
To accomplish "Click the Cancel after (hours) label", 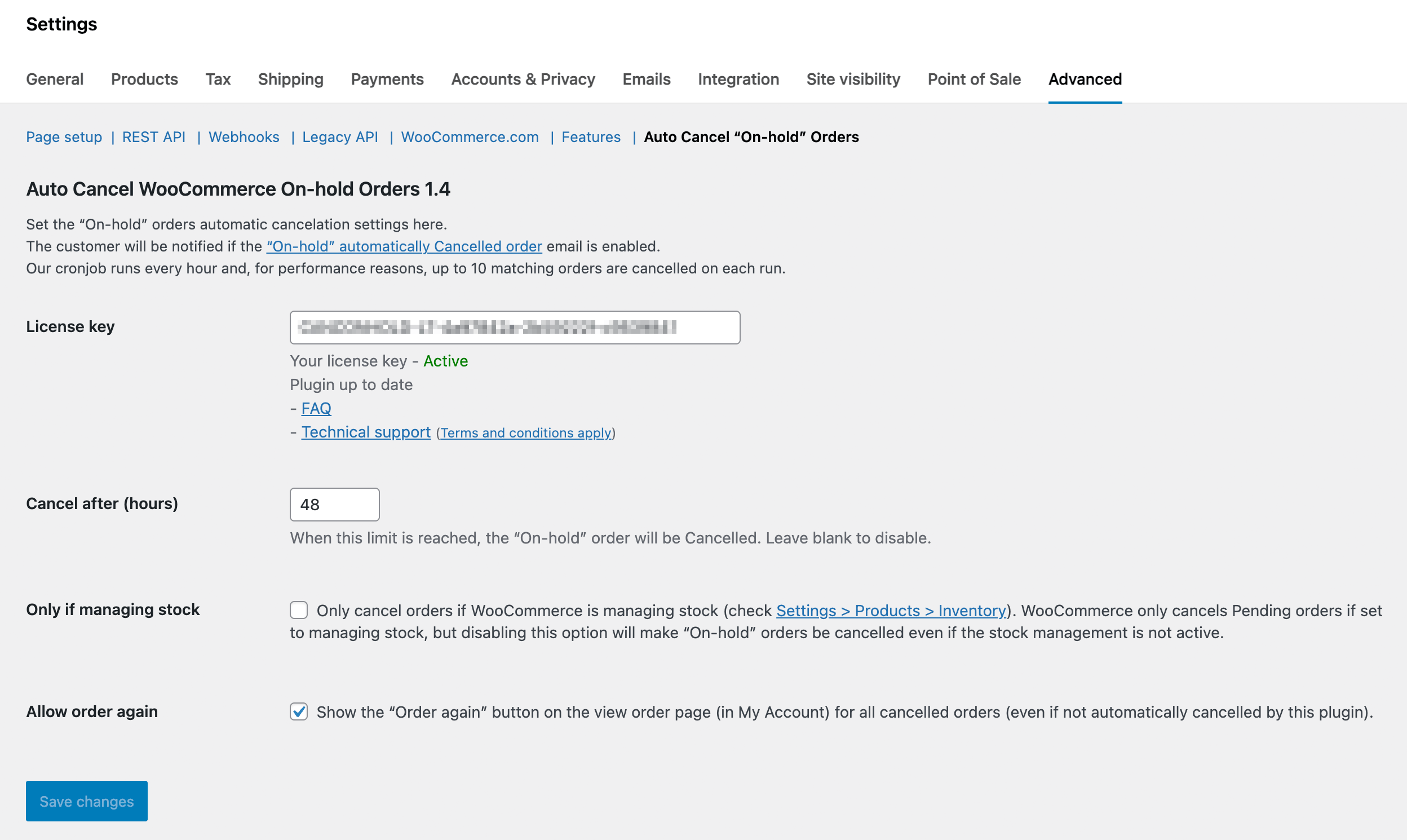I will click(102, 503).
